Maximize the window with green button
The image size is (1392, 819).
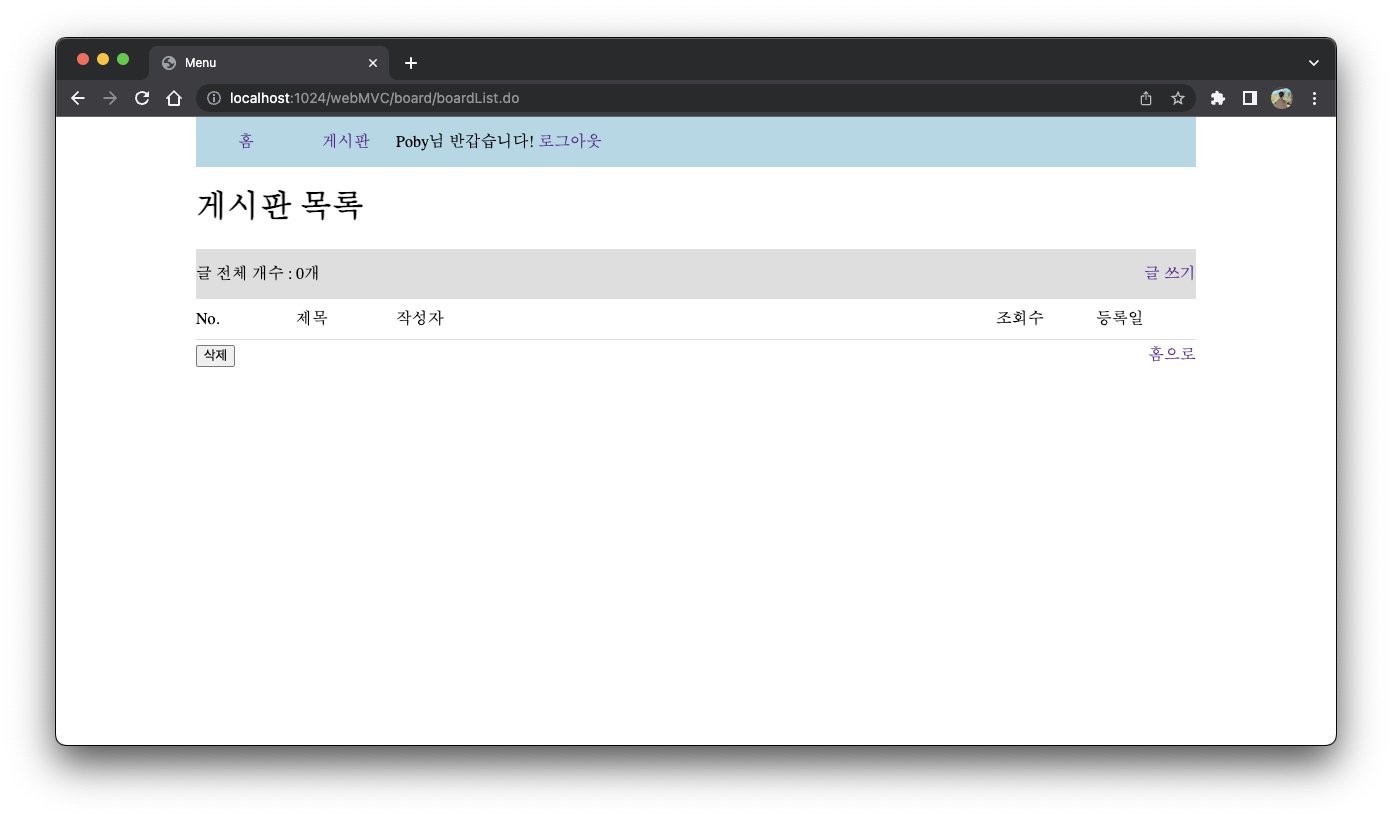(x=123, y=59)
